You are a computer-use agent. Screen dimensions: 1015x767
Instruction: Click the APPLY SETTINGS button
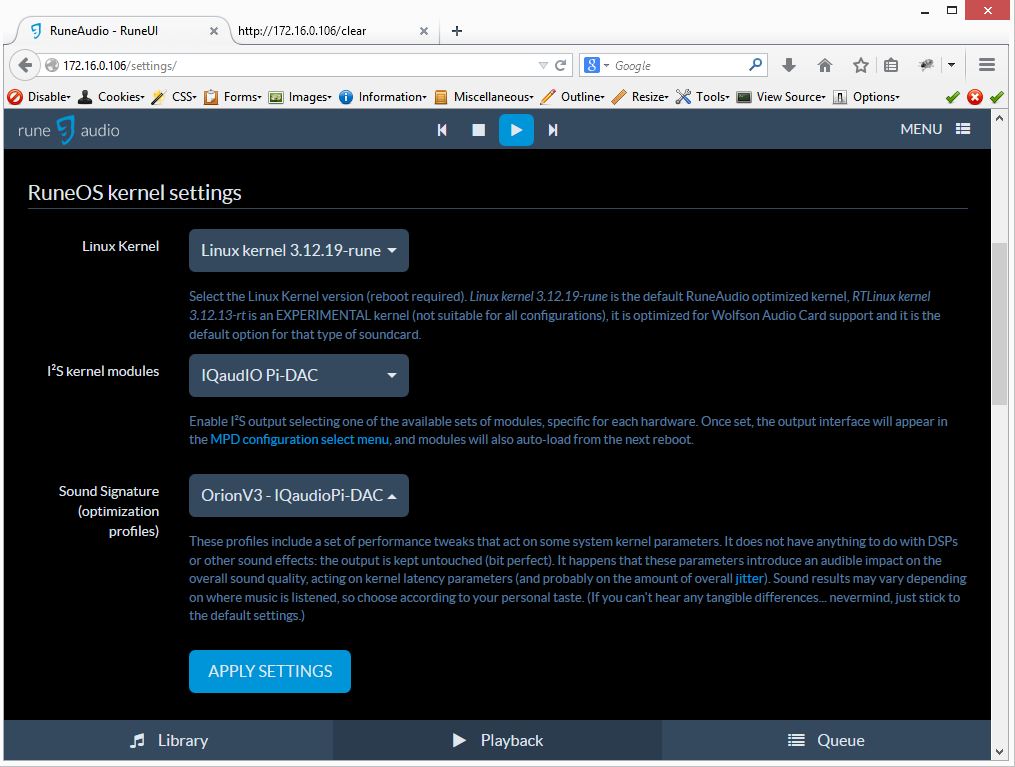(270, 671)
